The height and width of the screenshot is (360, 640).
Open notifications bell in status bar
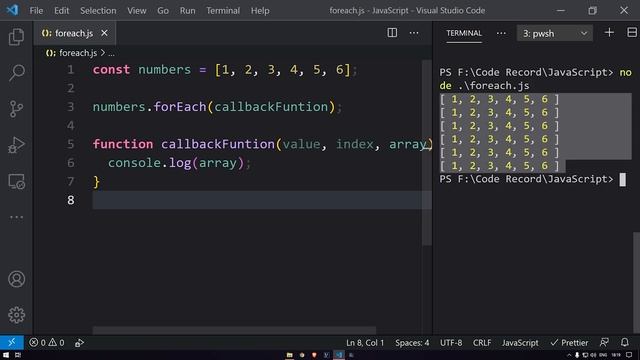tap(624, 342)
